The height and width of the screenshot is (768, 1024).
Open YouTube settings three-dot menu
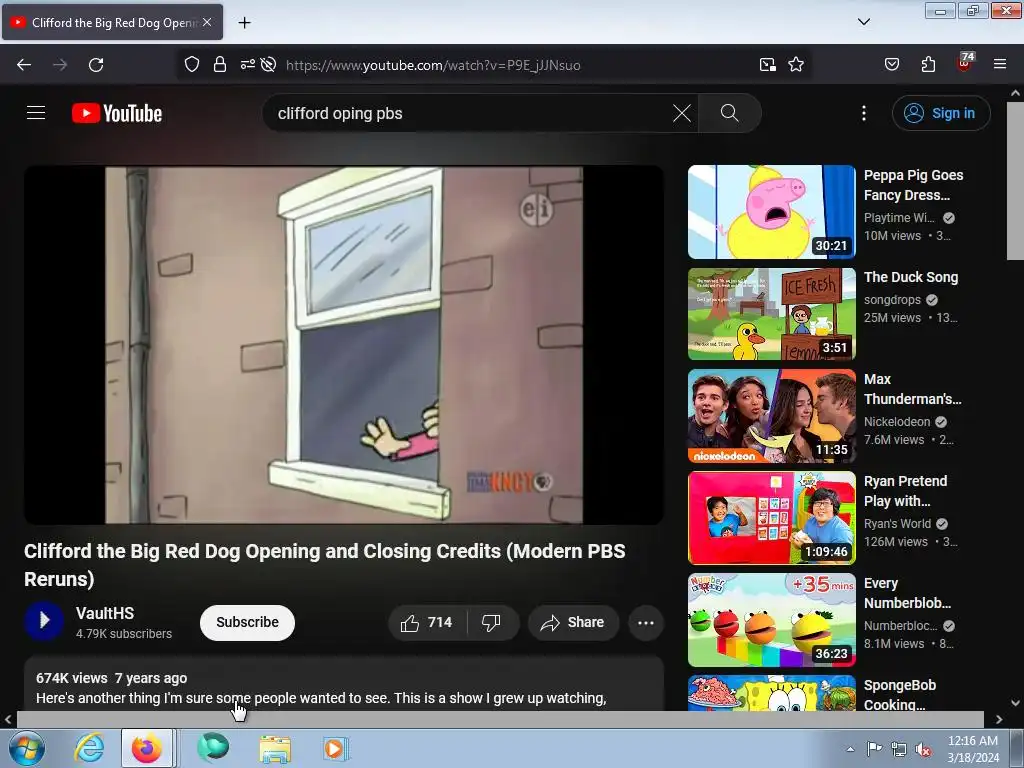[864, 113]
